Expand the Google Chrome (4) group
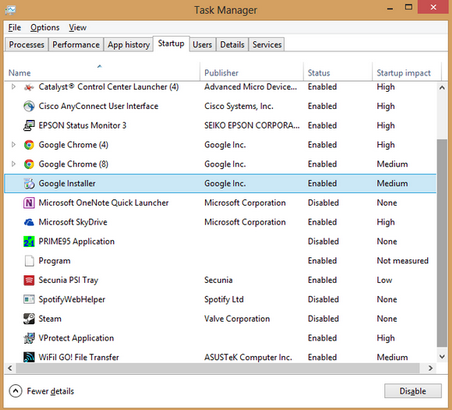This screenshot has width=452, height=410. [x=13, y=145]
